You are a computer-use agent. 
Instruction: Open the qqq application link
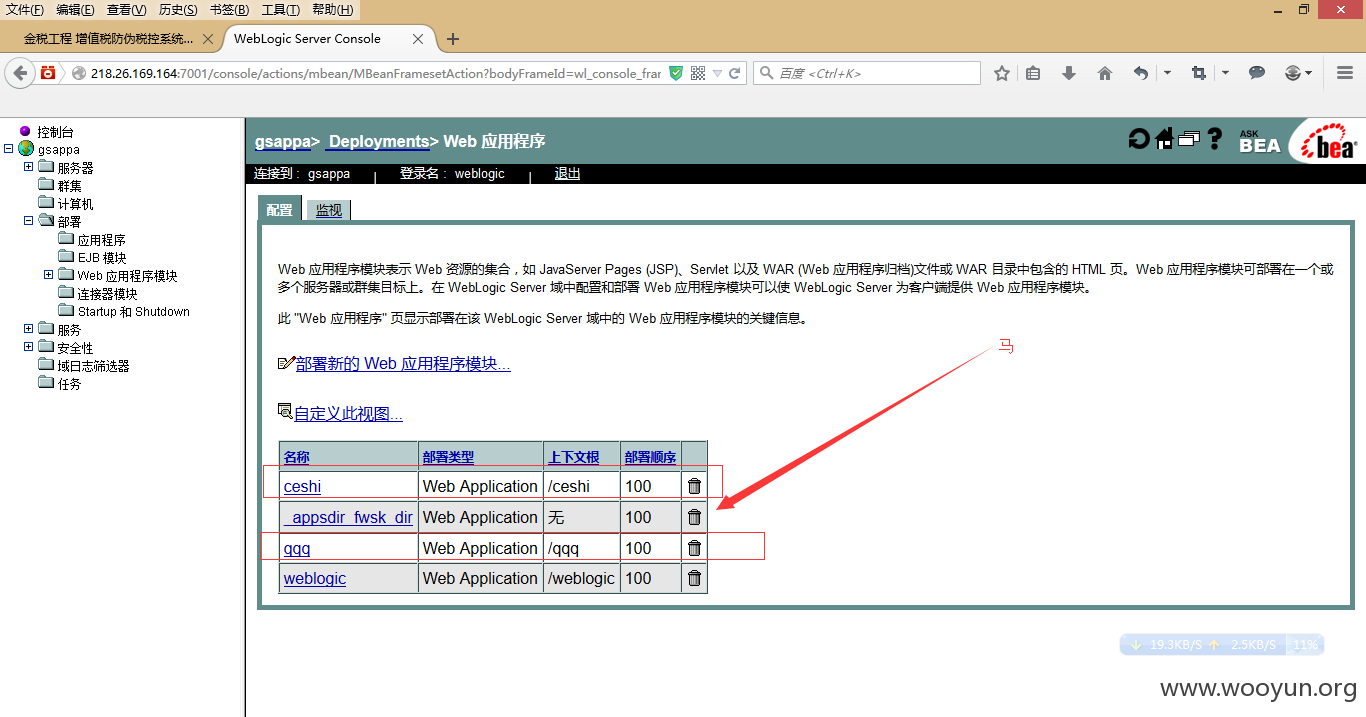click(297, 548)
